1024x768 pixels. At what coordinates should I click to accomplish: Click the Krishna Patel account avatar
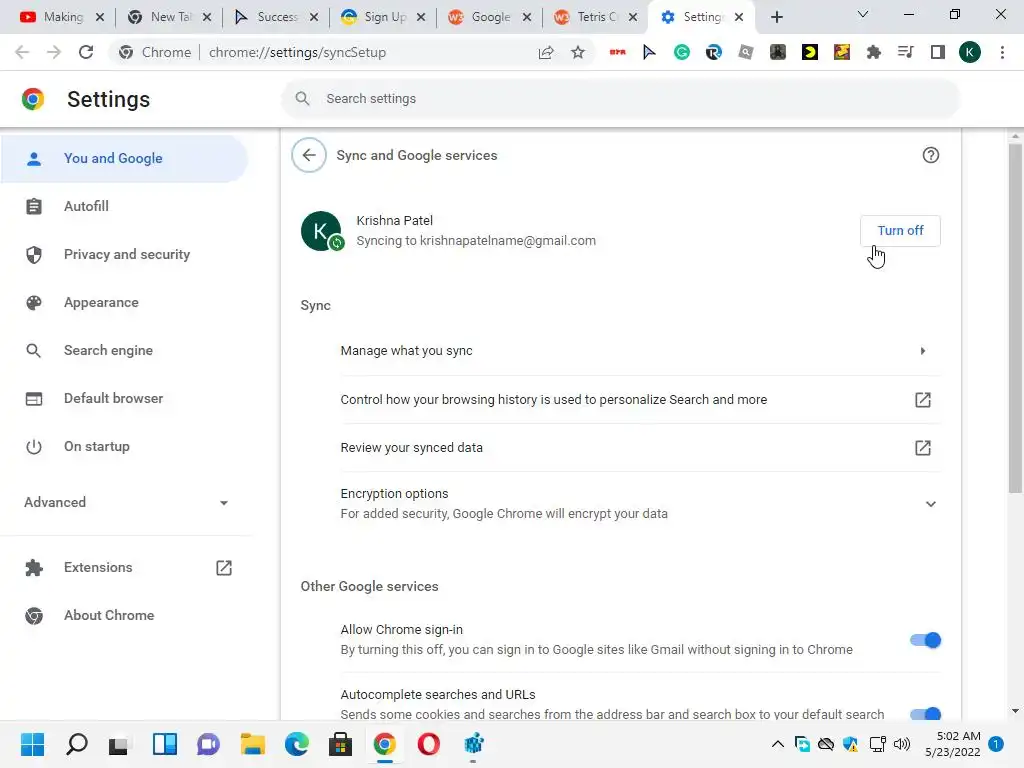321,231
